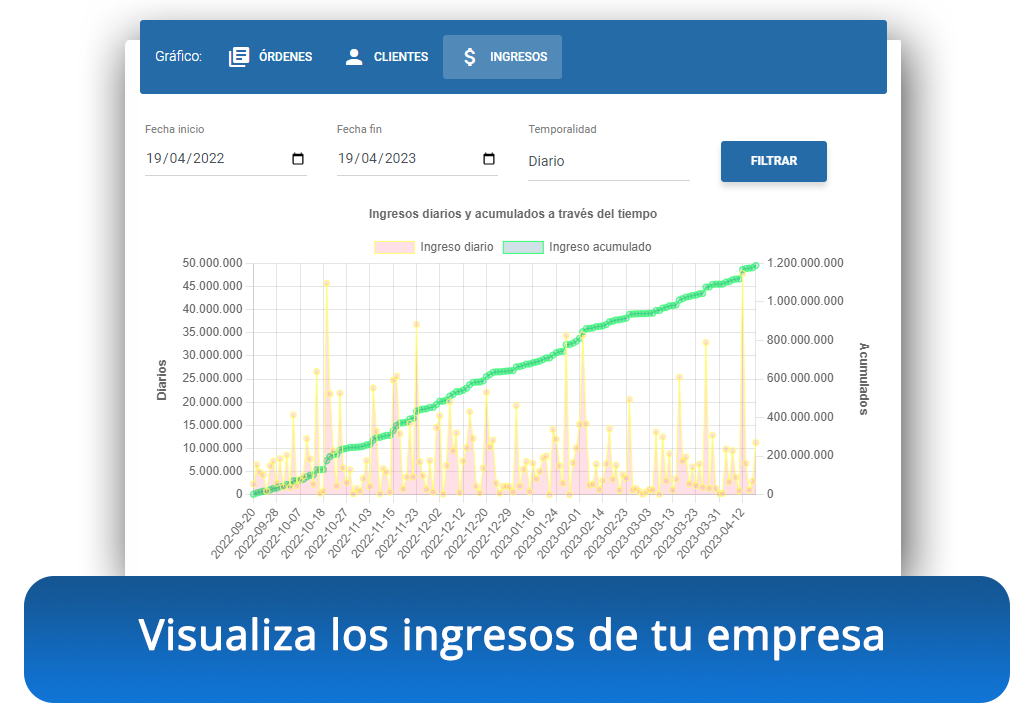Switch to the ÓRDENES tab
The image size is (1033, 720).
click(x=271, y=57)
